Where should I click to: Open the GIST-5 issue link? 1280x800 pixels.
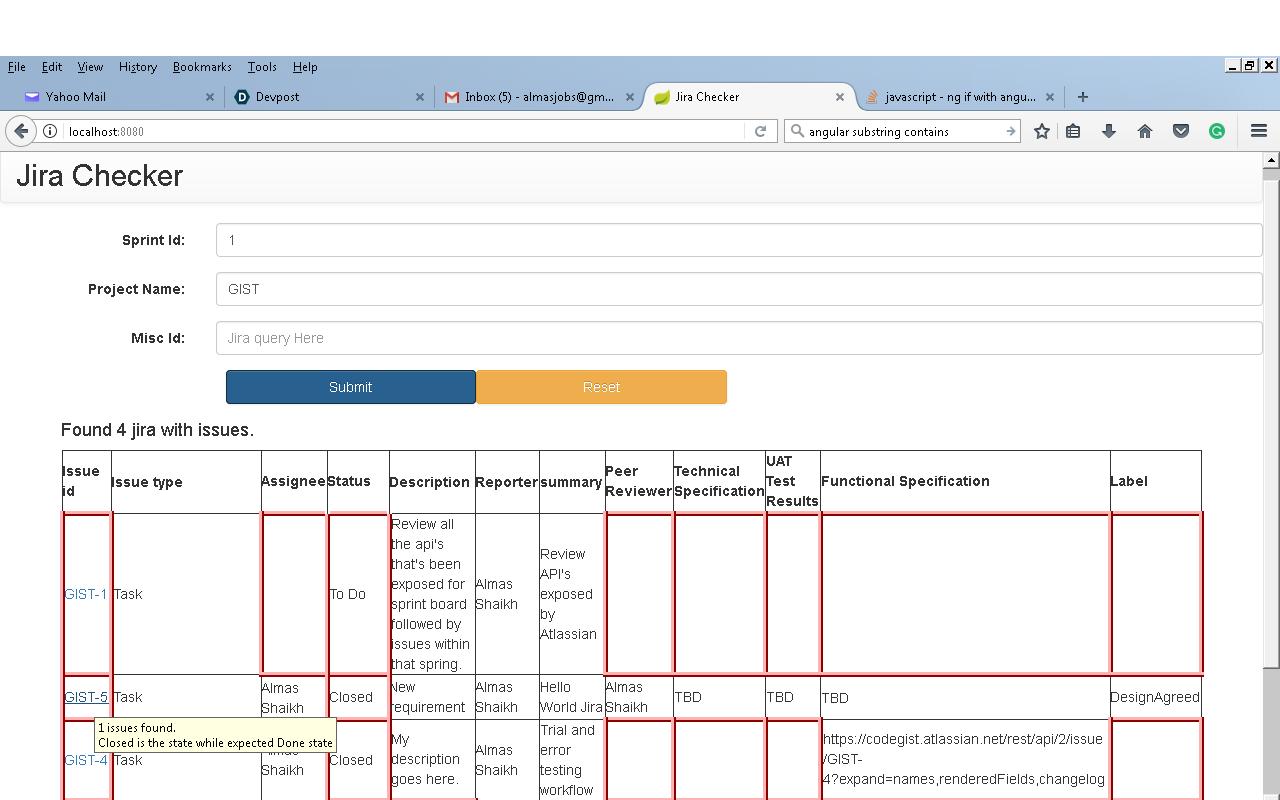(86, 697)
